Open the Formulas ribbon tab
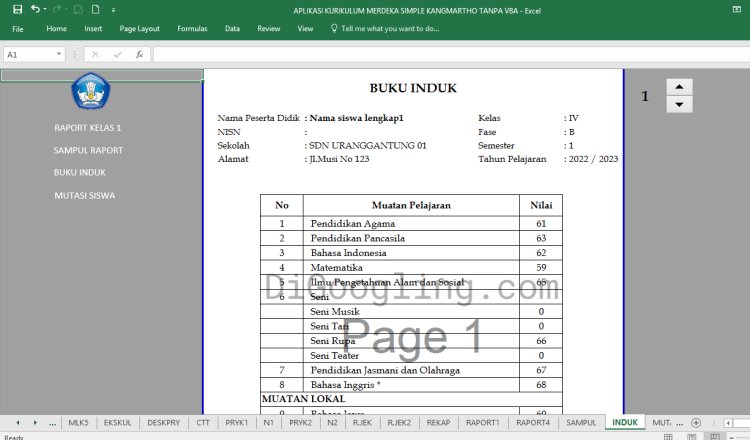This screenshot has width=750, height=440. [192, 29]
